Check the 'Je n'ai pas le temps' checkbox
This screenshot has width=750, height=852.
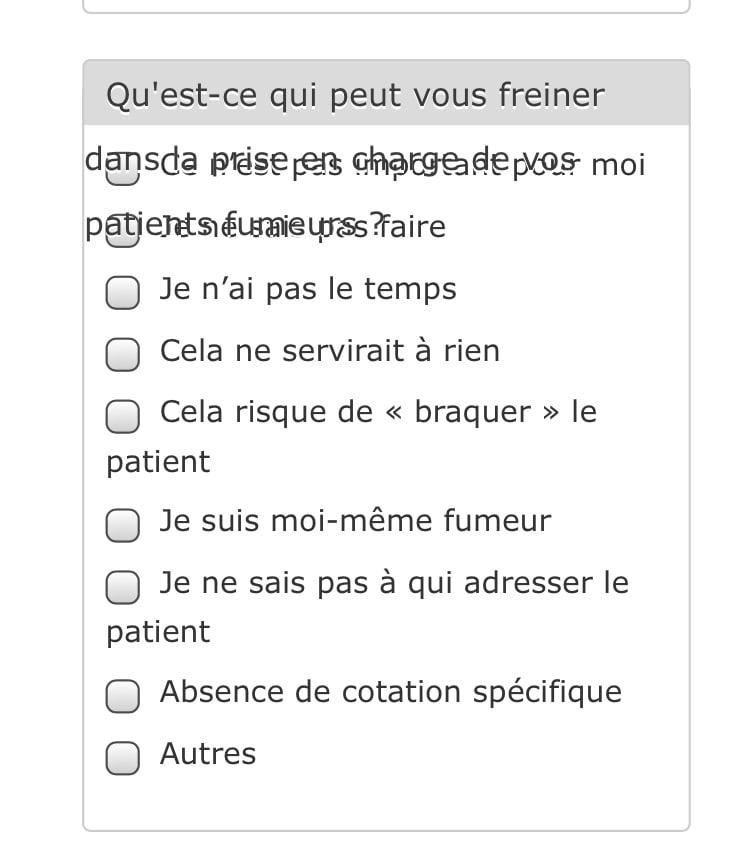pos(123,292)
